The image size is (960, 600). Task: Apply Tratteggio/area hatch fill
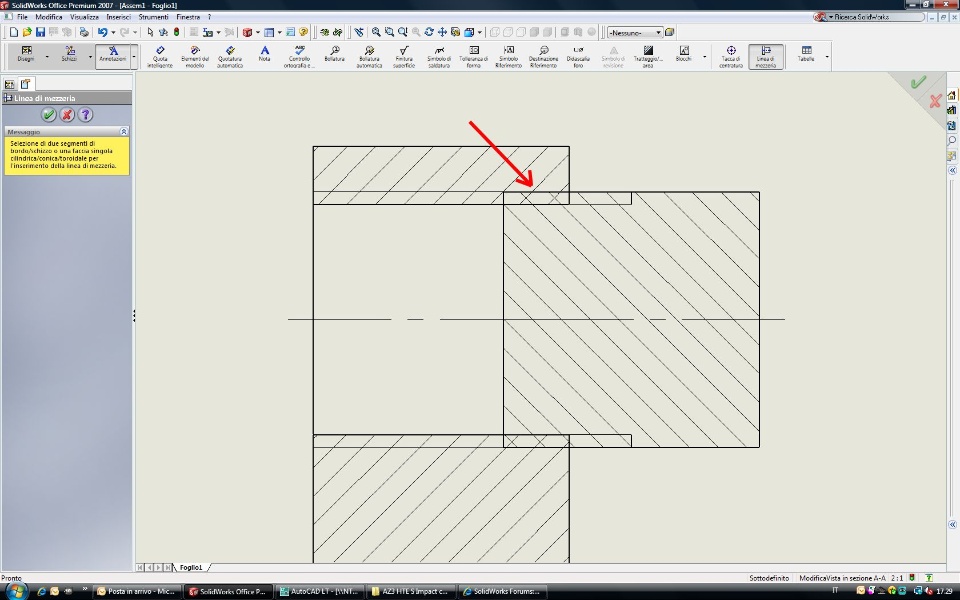click(x=648, y=56)
